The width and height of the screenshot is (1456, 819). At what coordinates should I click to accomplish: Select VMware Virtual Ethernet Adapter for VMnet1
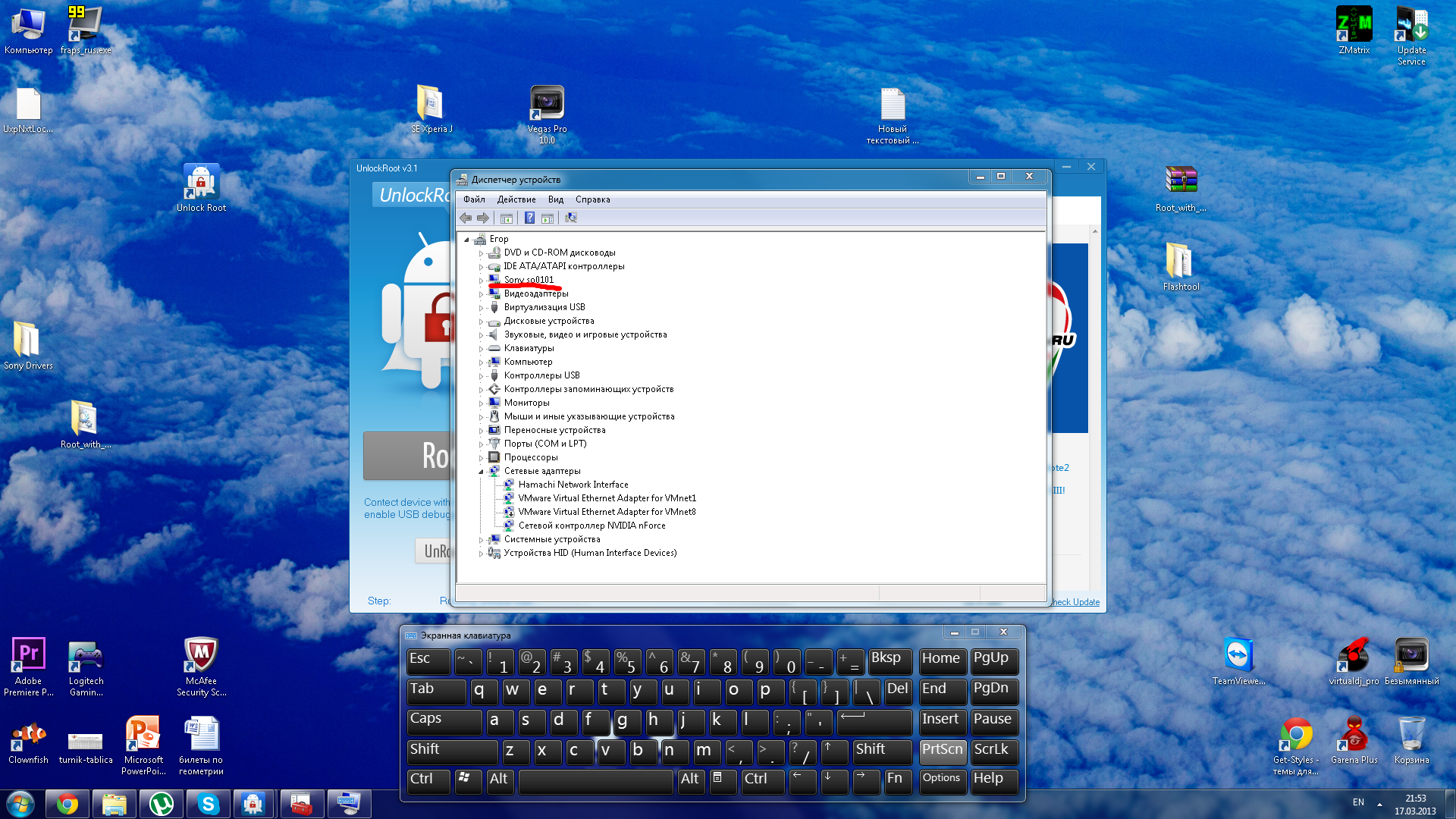coord(607,498)
